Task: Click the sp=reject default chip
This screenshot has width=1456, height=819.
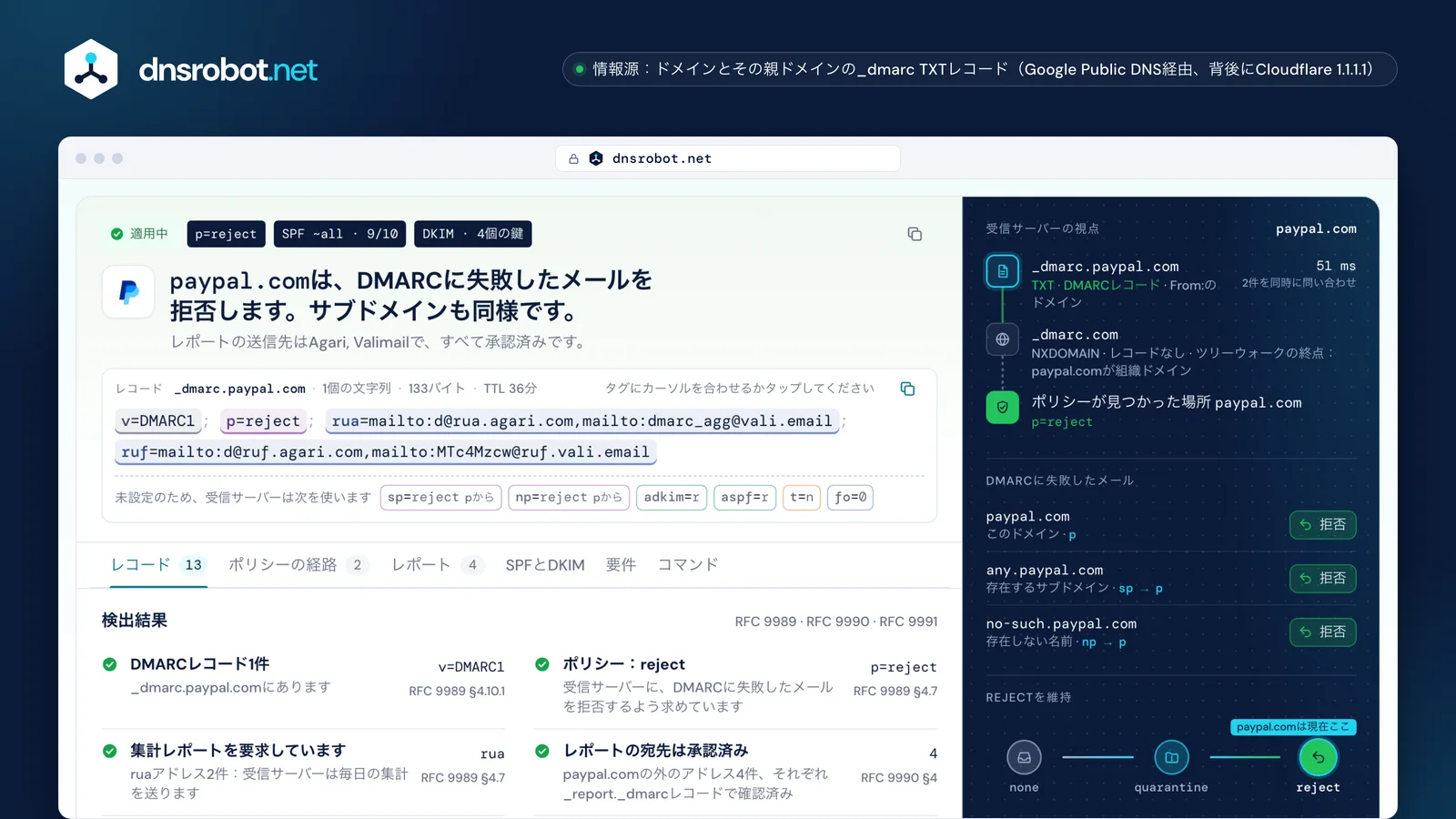Action: point(440,497)
